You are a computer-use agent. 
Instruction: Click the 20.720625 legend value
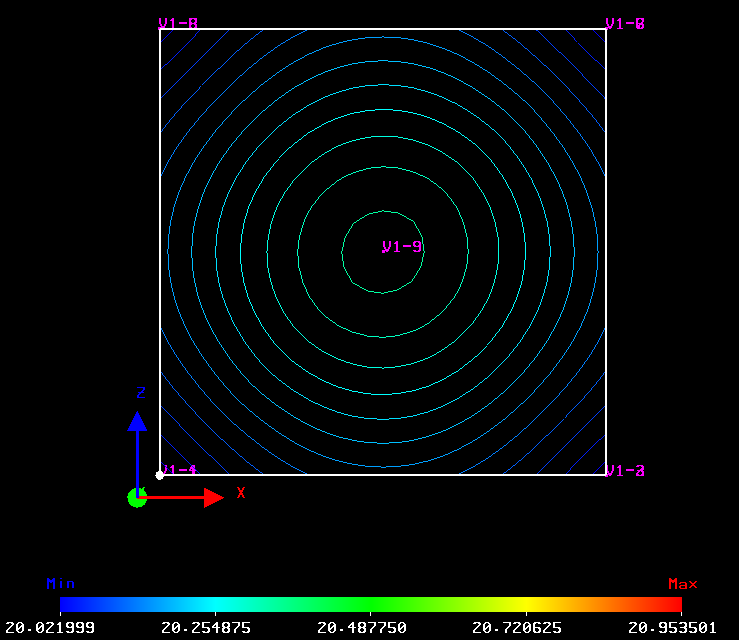click(517, 628)
